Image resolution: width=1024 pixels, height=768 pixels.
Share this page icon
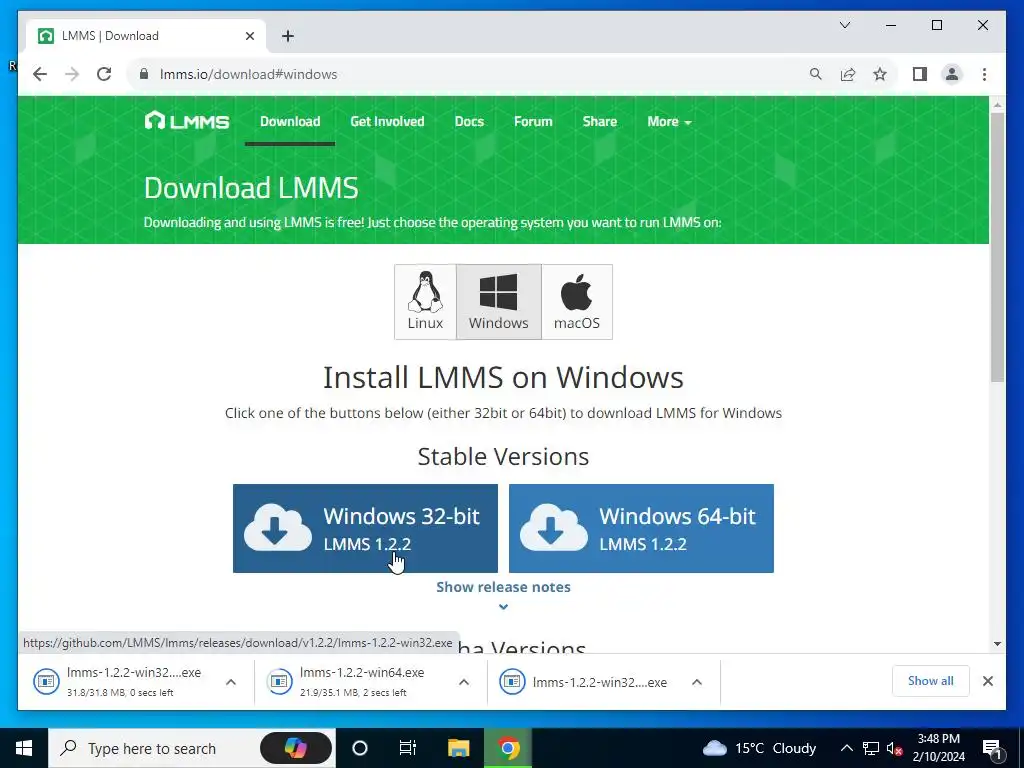coord(848,74)
